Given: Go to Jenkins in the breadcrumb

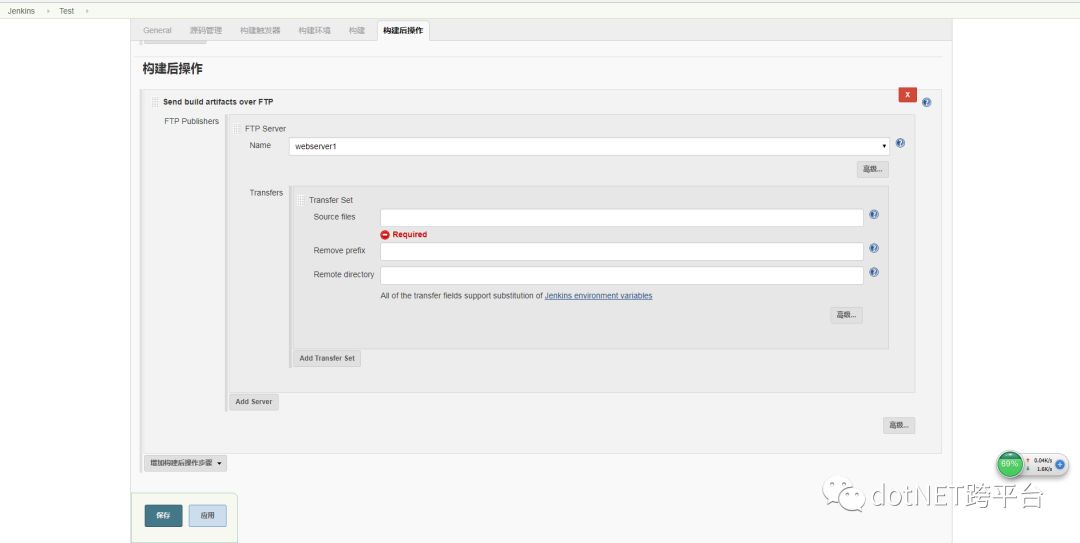Looking at the screenshot, I should (x=21, y=11).
